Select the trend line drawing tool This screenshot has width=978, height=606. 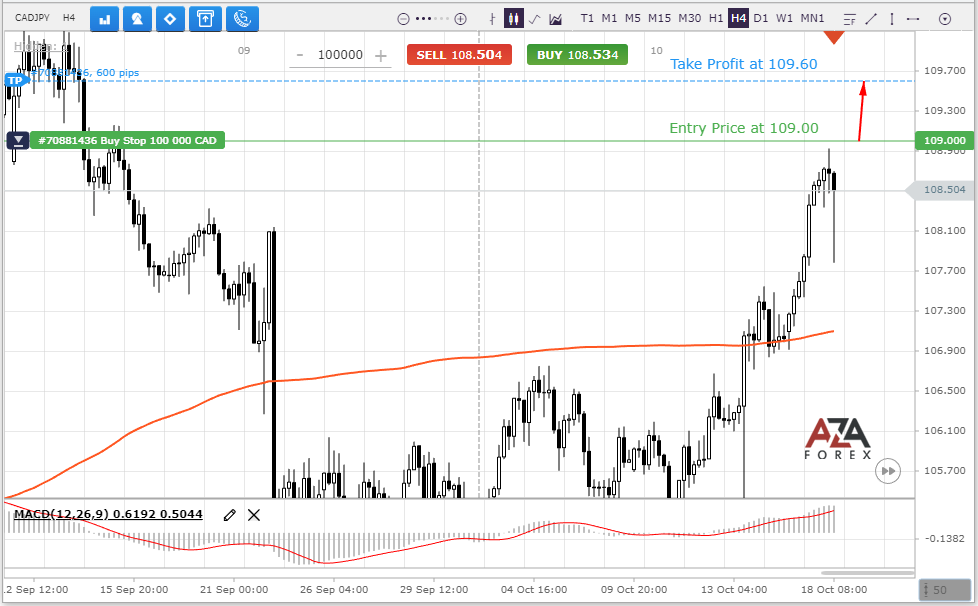click(871, 19)
